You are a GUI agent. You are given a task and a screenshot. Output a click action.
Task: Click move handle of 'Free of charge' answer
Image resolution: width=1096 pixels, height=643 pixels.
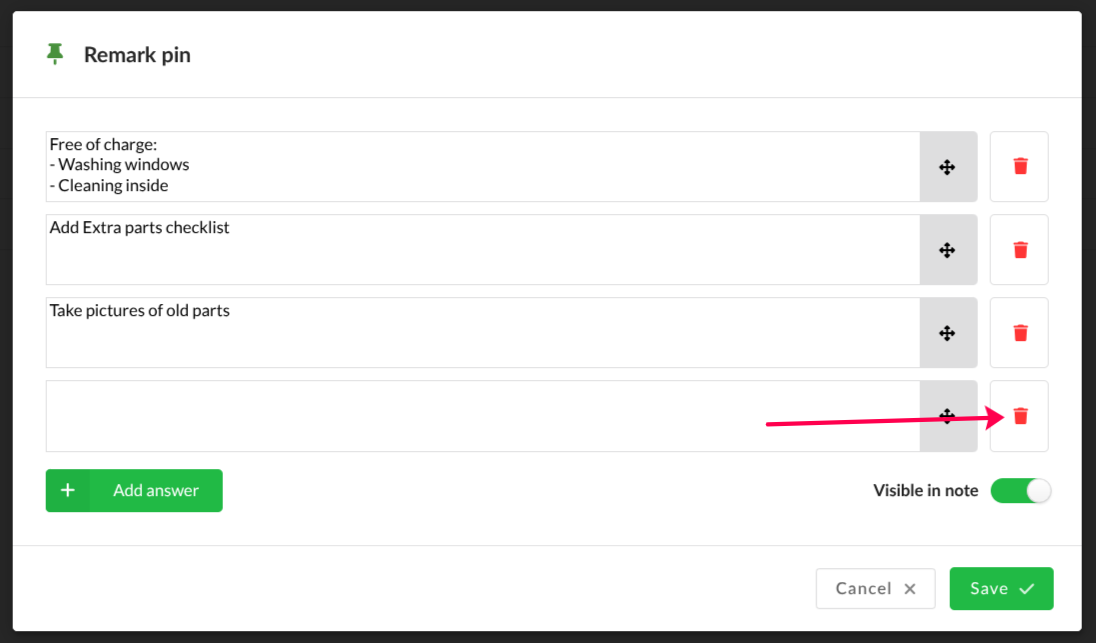coord(948,167)
